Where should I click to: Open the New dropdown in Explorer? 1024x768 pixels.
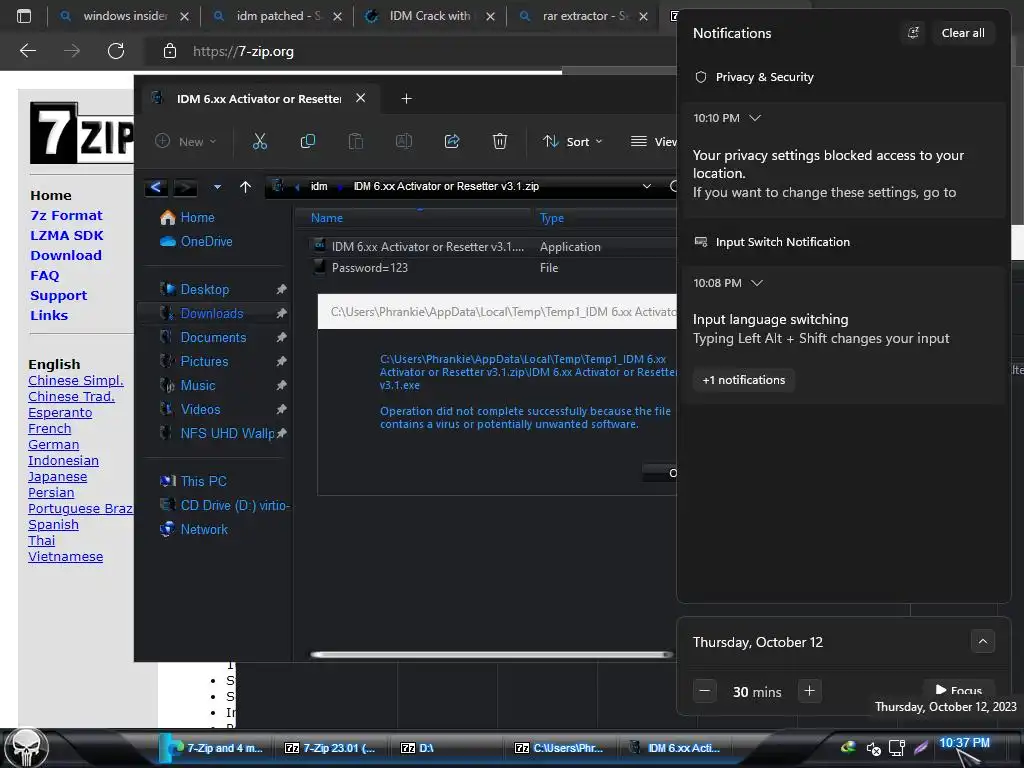point(185,142)
